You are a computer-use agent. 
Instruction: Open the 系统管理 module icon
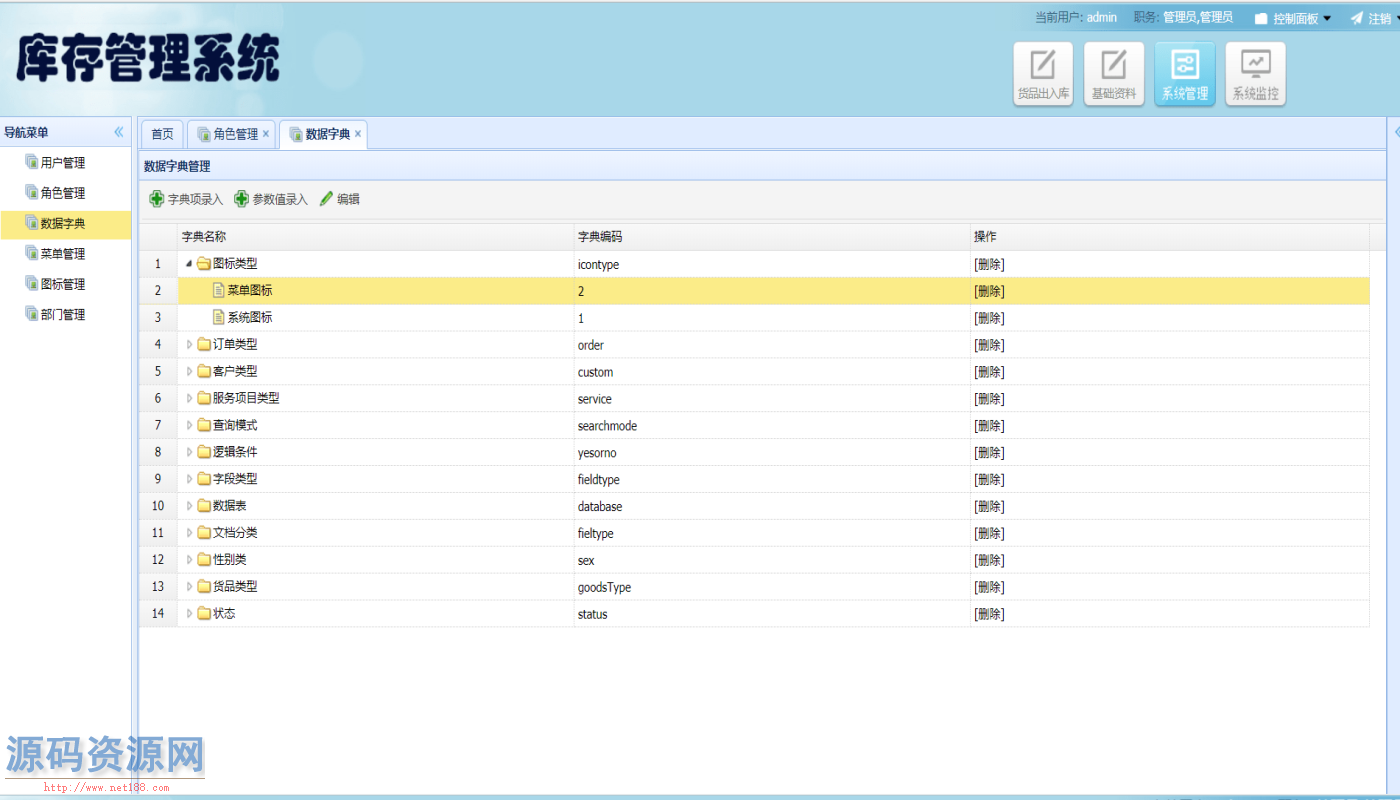click(1185, 73)
